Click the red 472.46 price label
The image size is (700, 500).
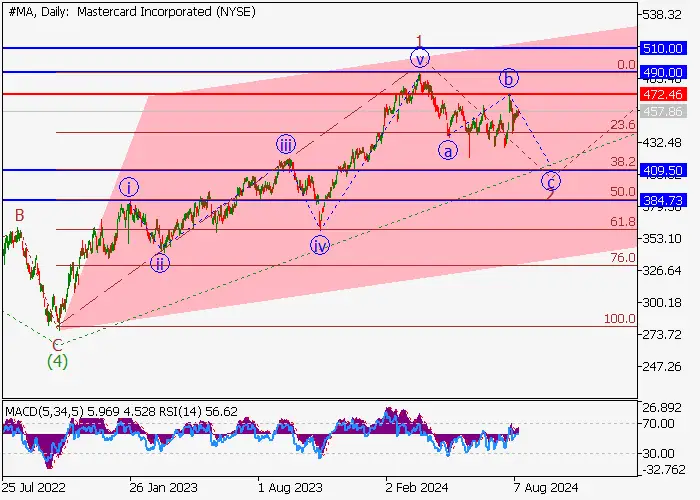[x=662, y=94]
